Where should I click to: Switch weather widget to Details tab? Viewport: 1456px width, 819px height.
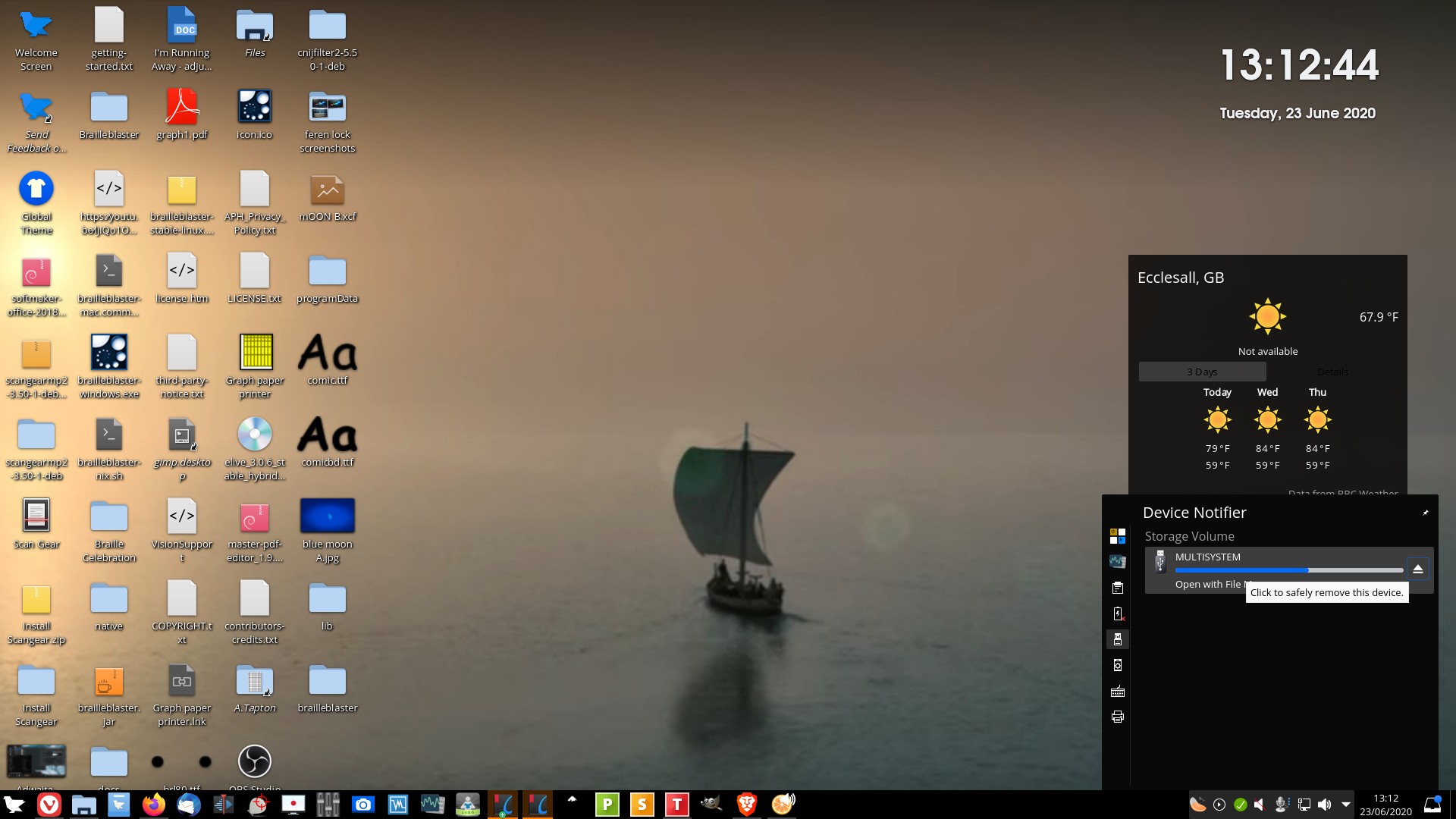coord(1332,372)
